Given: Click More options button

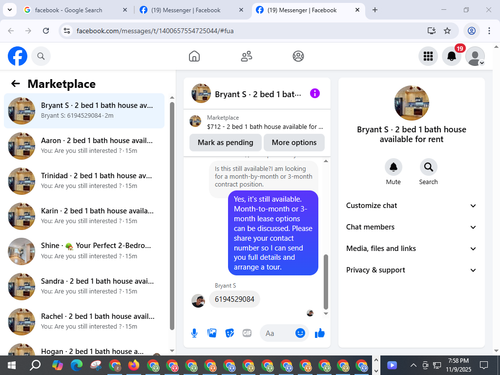Looking at the screenshot, I should point(294,143).
